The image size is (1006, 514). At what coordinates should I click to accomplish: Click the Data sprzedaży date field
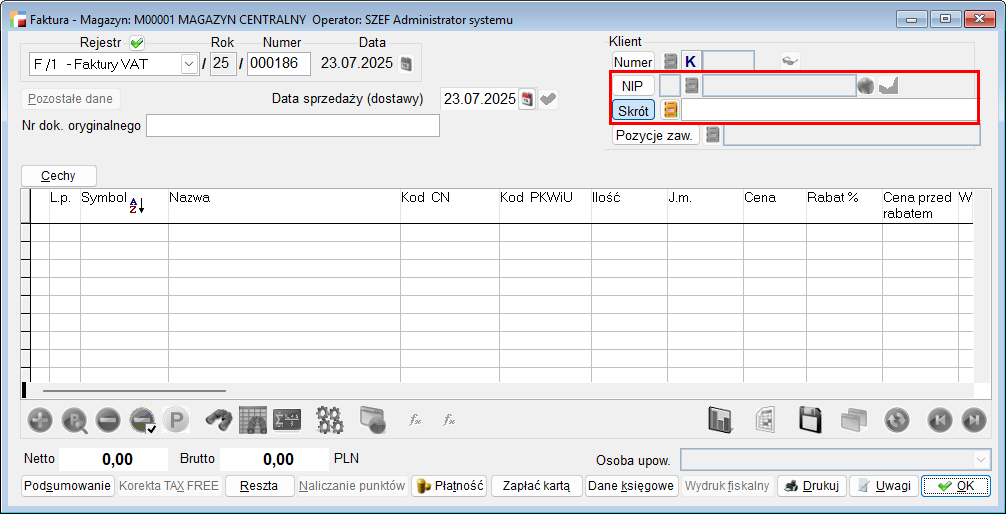(479, 99)
